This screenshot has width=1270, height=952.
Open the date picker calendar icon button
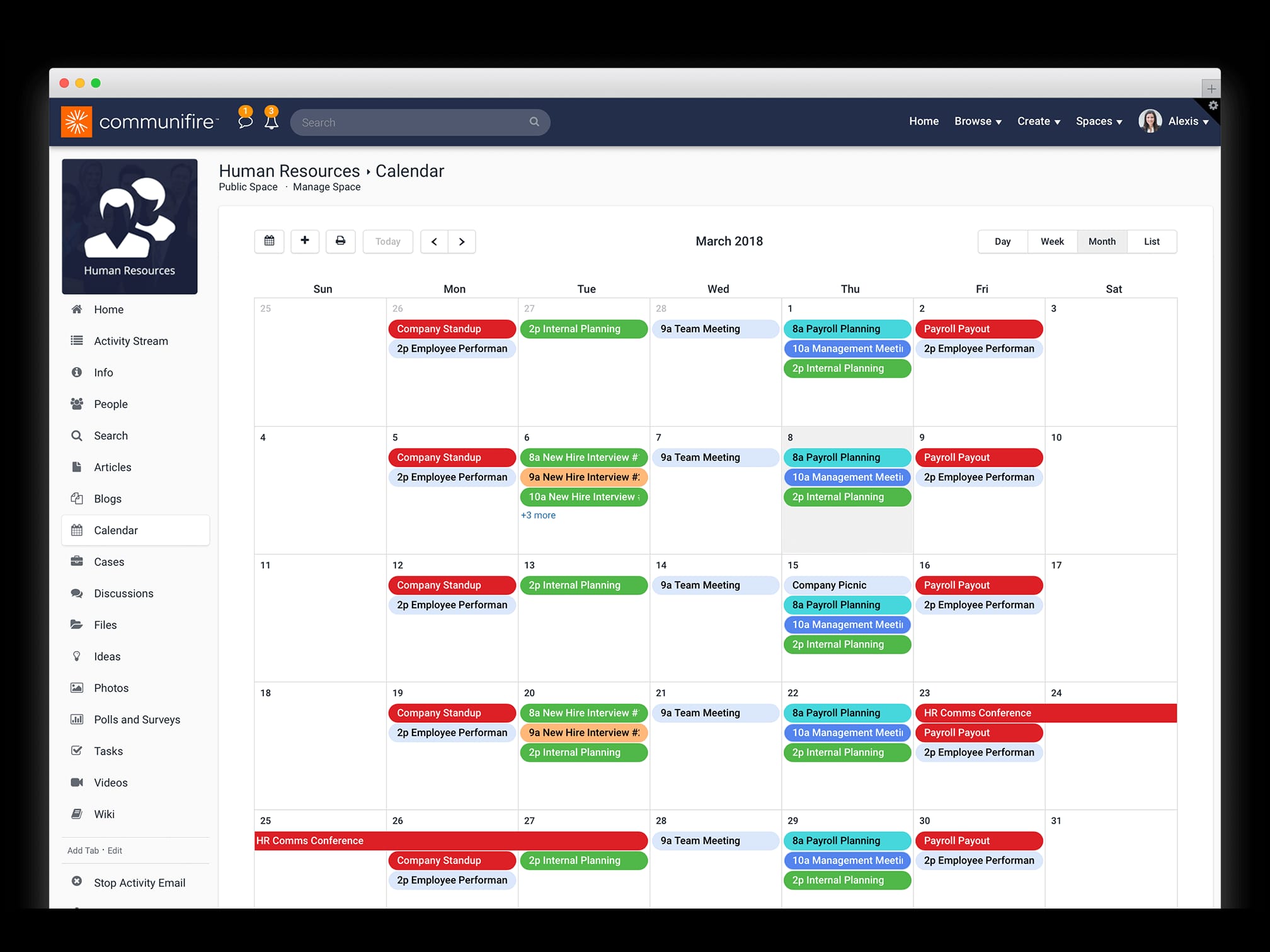point(269,241)
